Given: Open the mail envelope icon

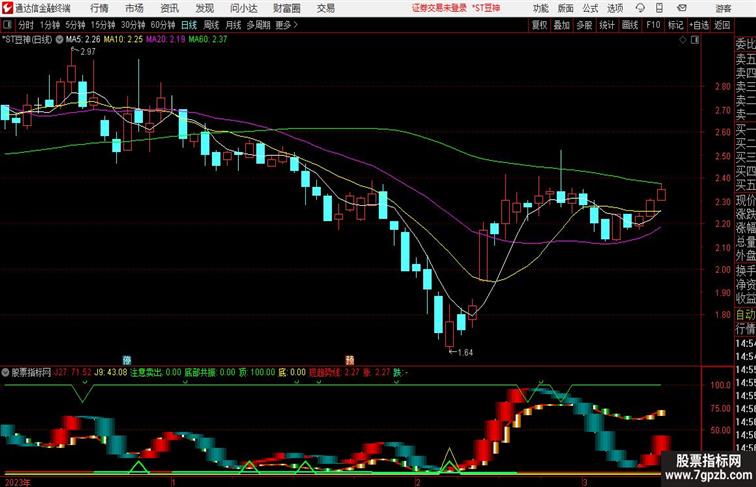Looking at the screenshot, I should coord(682,8).
